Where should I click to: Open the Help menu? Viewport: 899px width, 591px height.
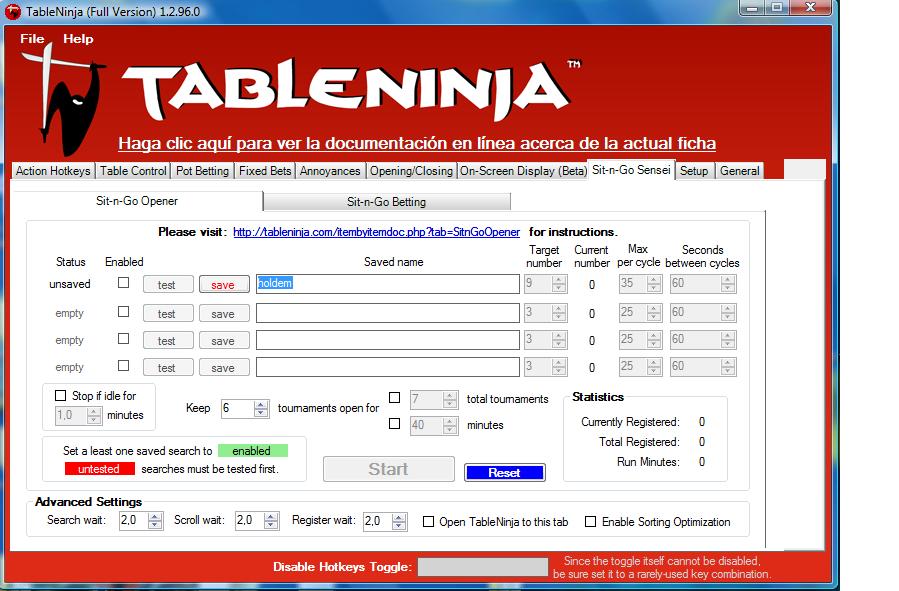coord(78,38)
